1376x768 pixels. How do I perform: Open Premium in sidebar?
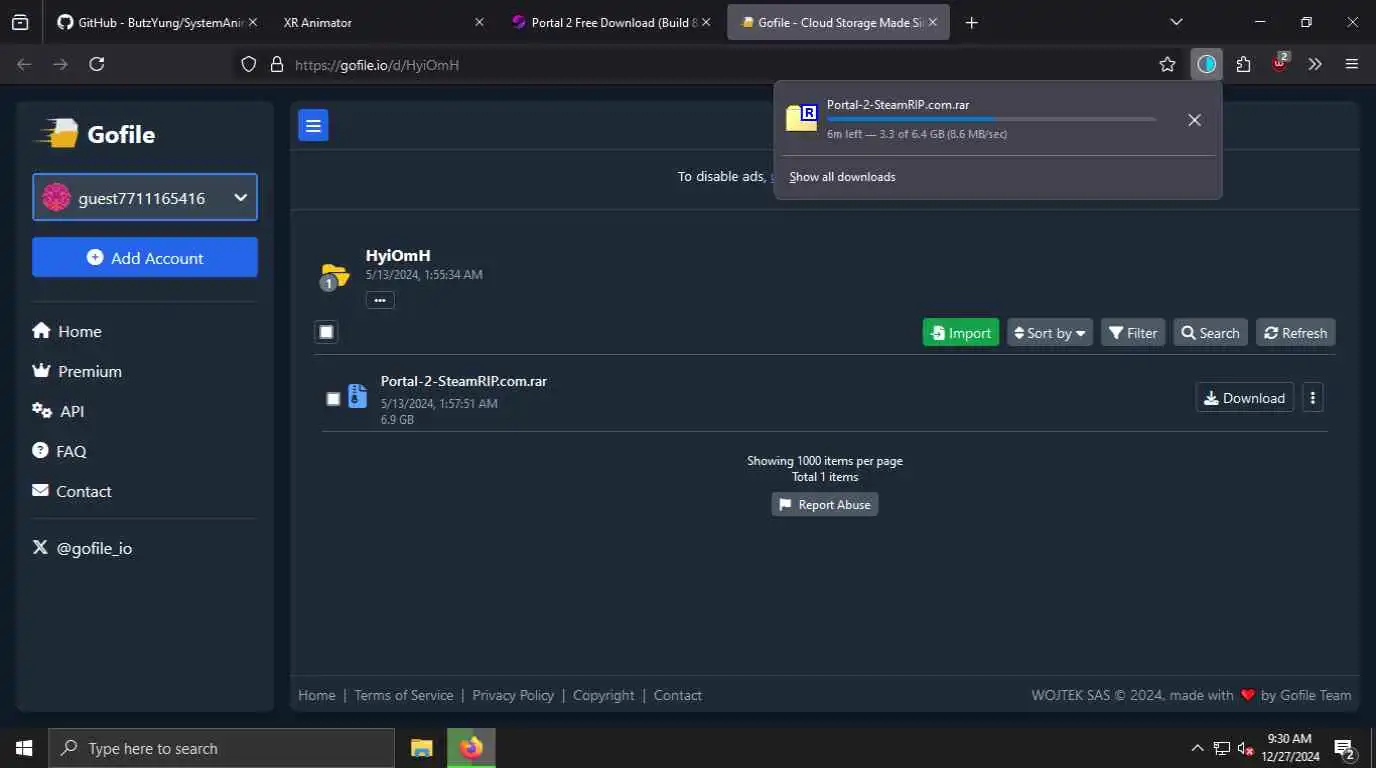pyautogui.click(x=77, y=371)
